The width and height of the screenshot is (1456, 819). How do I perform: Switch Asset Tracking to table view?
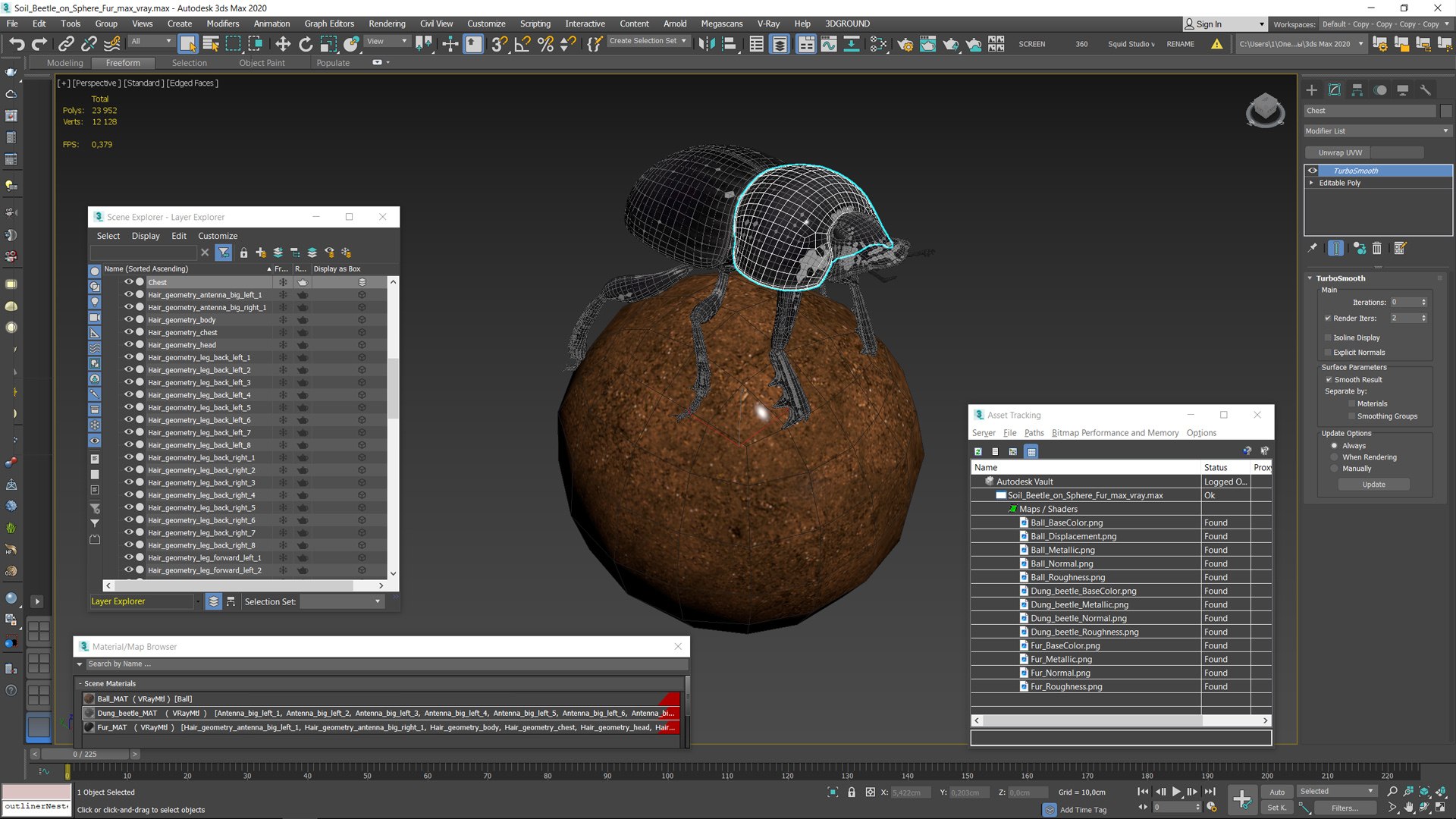coord(1031,452)
